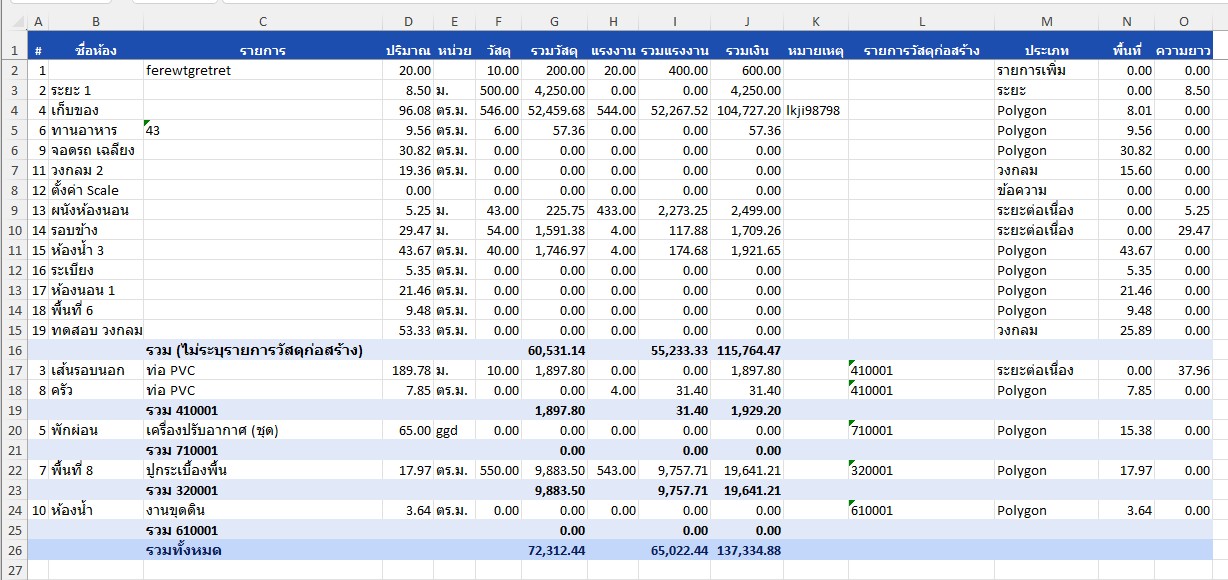Click the 'พักผ่อน' room name cell
The height and width of the screenshot is (580, 1228).
[x=96, y=430]
